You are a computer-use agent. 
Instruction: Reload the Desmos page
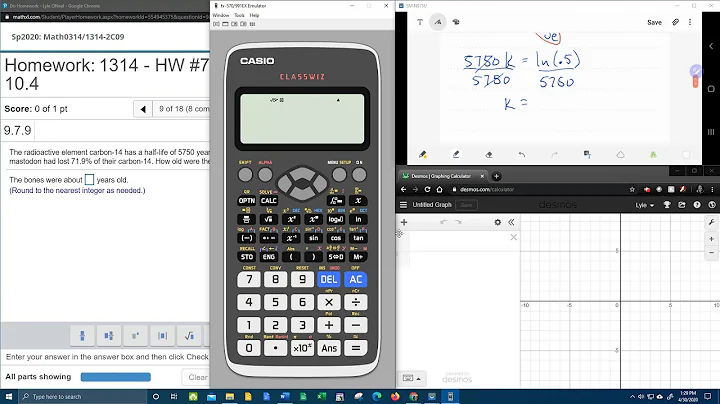[x=427, y=189]
